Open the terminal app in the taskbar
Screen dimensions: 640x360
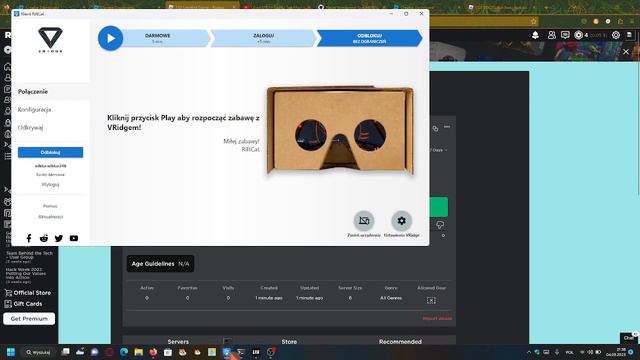coord(241,352)
